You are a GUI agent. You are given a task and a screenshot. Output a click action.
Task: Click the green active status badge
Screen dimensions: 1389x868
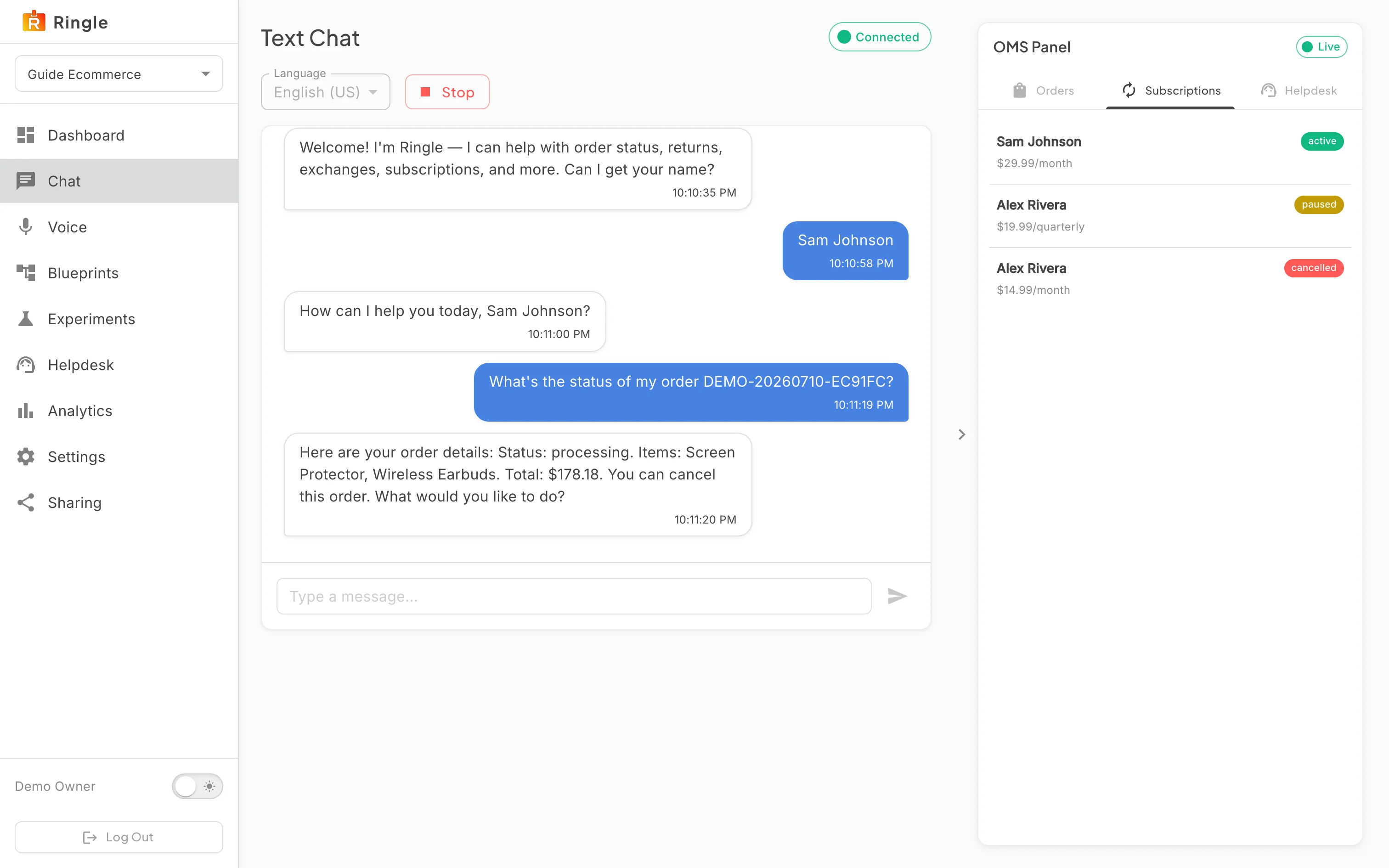[x=1322, y=141]
